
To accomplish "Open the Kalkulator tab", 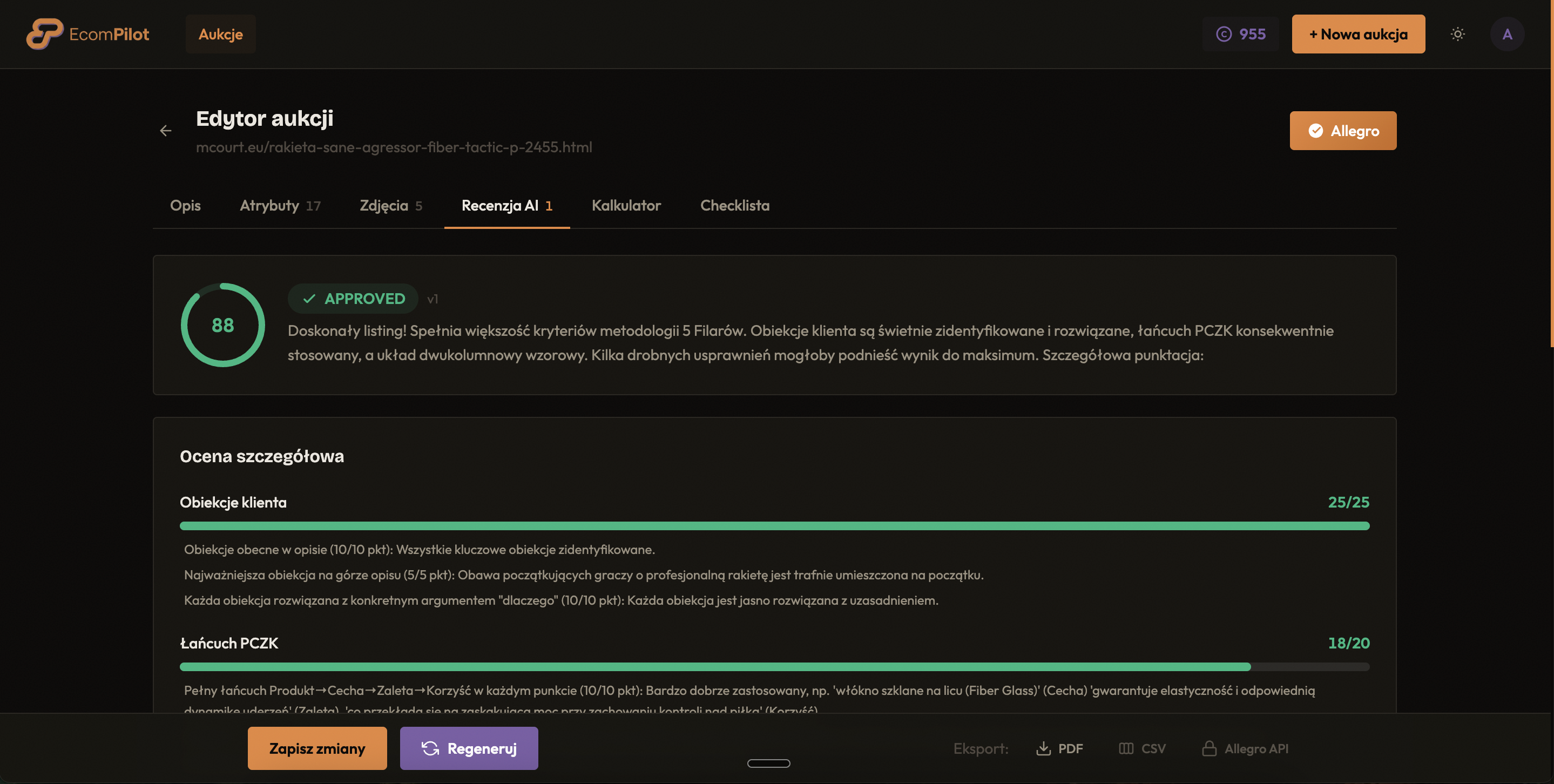I will point(626,205).
